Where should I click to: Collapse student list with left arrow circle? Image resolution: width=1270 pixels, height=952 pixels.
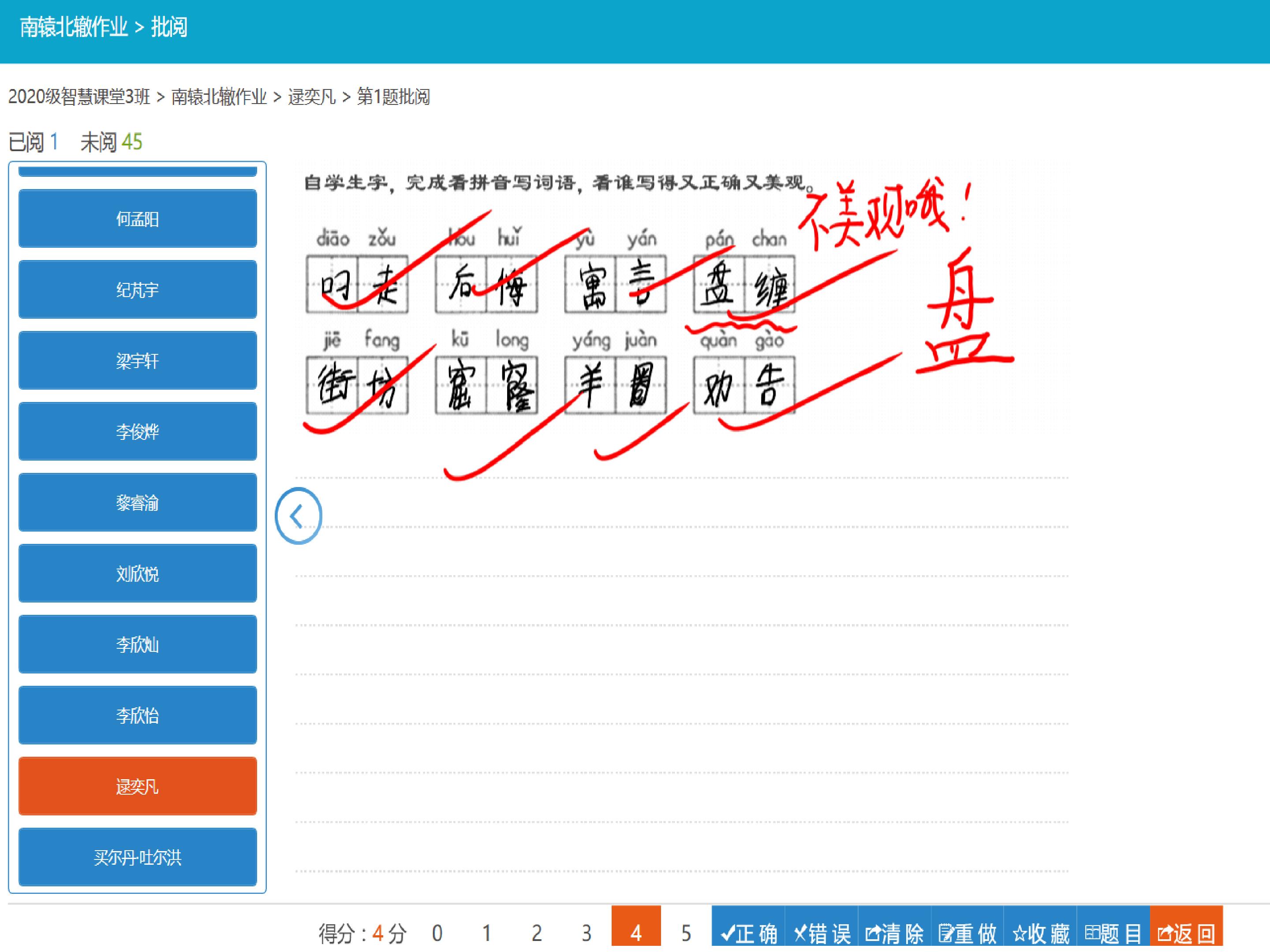299,516
